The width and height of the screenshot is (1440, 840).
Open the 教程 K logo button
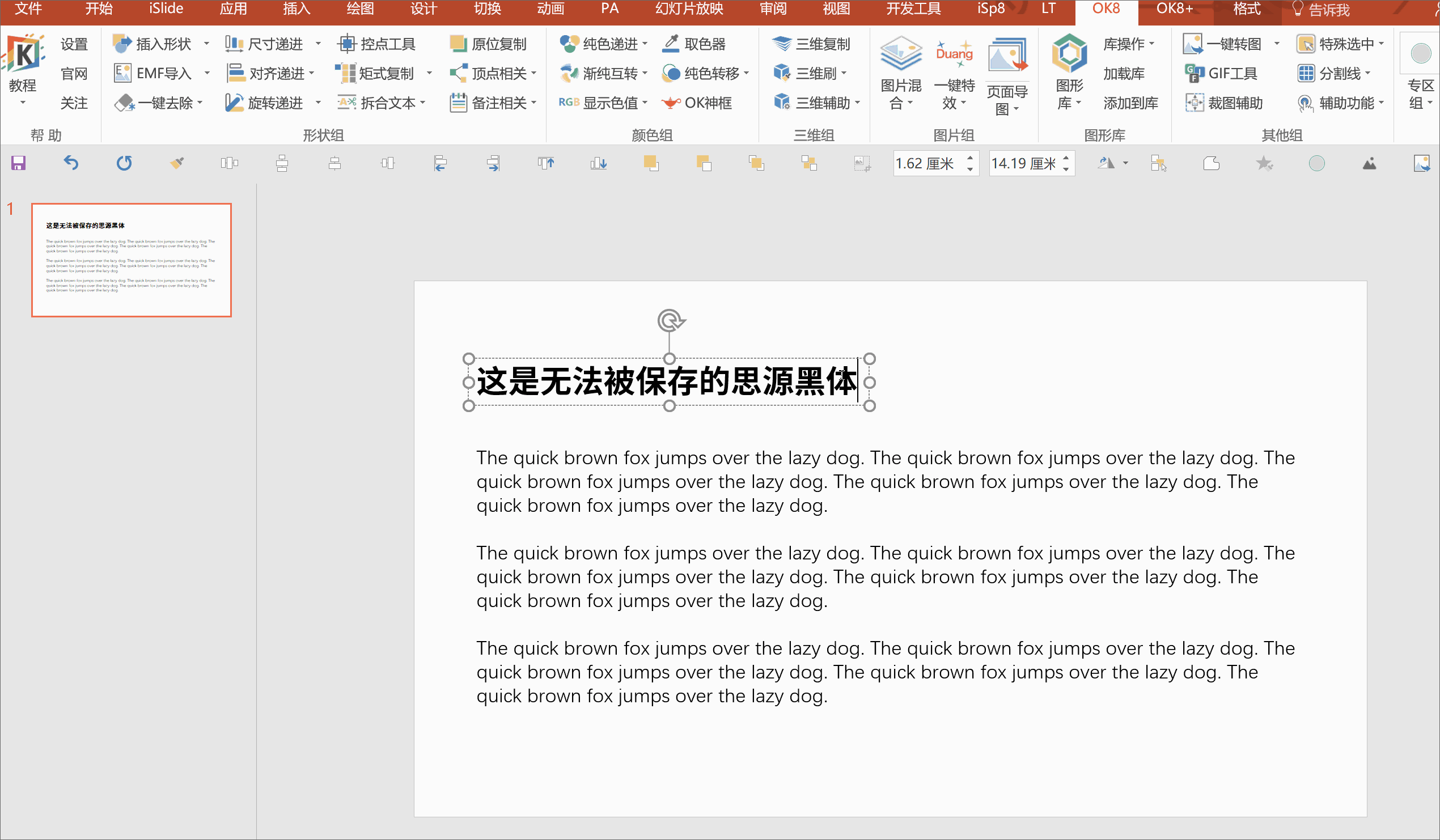23,69
